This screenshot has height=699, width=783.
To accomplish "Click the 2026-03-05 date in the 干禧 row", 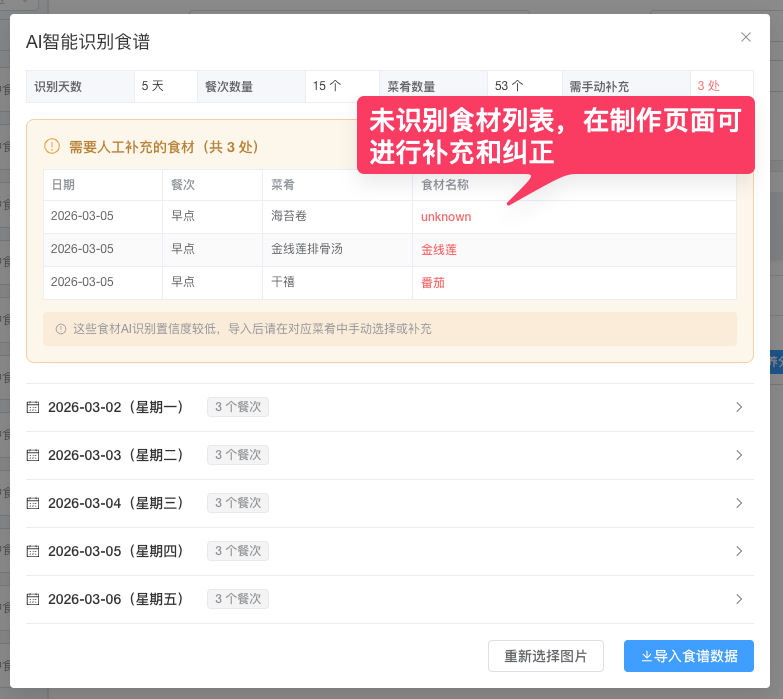I will tap(82, 282).
